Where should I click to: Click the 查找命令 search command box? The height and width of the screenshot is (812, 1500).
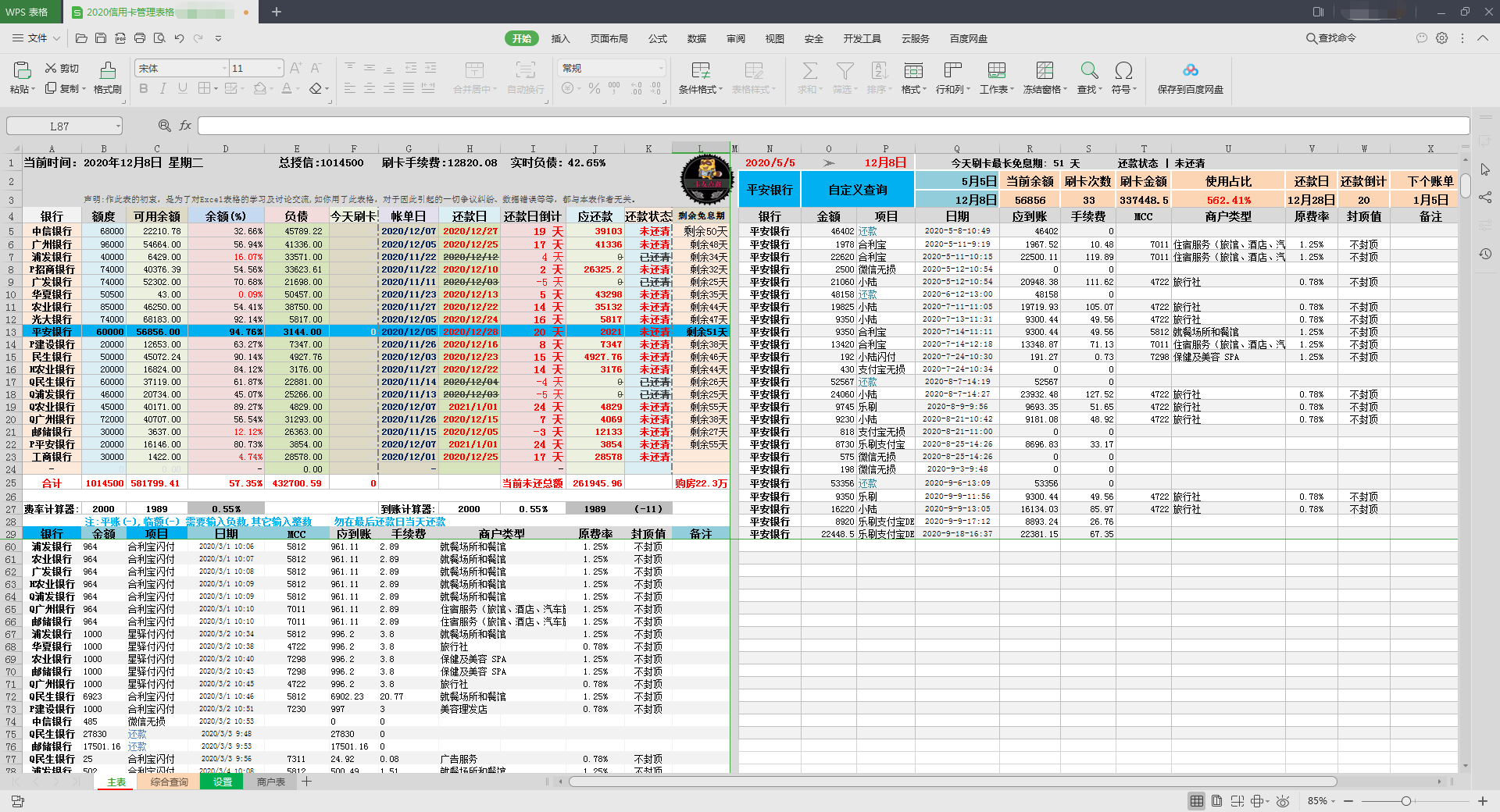[x=1331, y=37]
